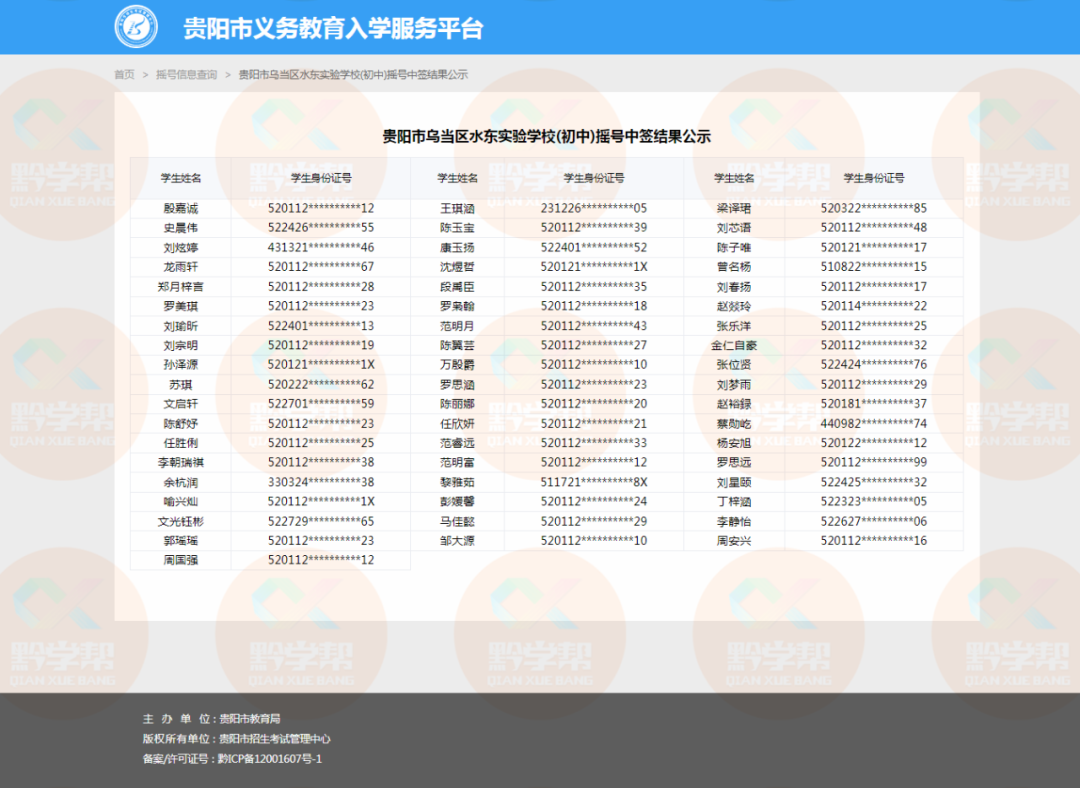The image size is (1080, 788).
Task: Click ID number 440982**********74
Action: 873,424
